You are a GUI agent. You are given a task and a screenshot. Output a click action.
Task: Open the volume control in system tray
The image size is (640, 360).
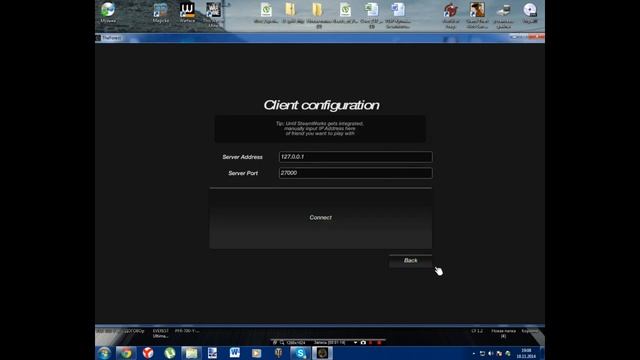point(491,353)
